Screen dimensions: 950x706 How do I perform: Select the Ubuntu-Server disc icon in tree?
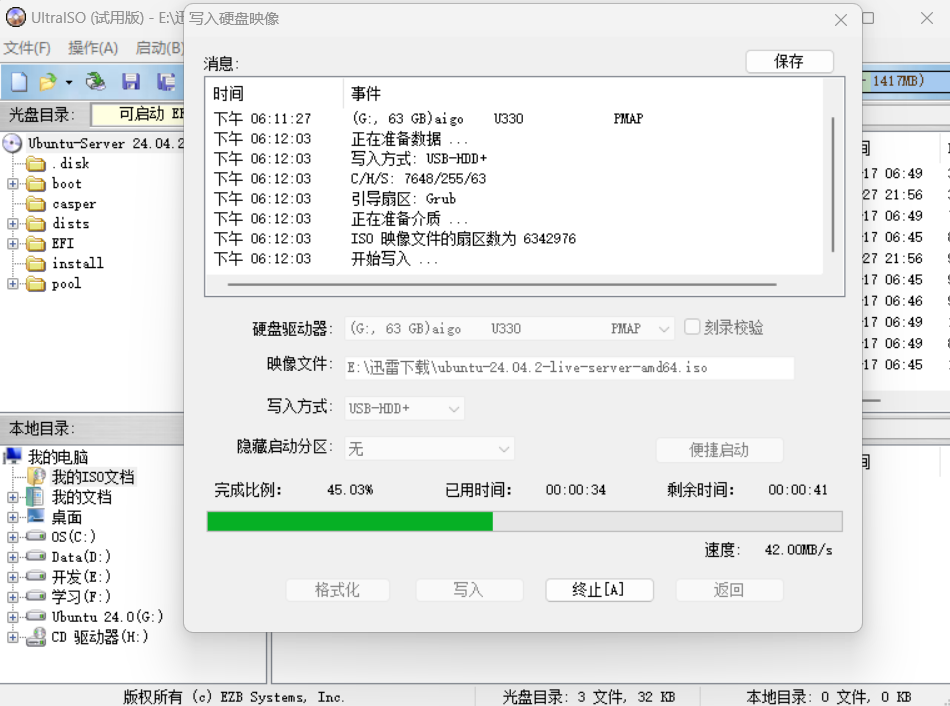point(12,143)
